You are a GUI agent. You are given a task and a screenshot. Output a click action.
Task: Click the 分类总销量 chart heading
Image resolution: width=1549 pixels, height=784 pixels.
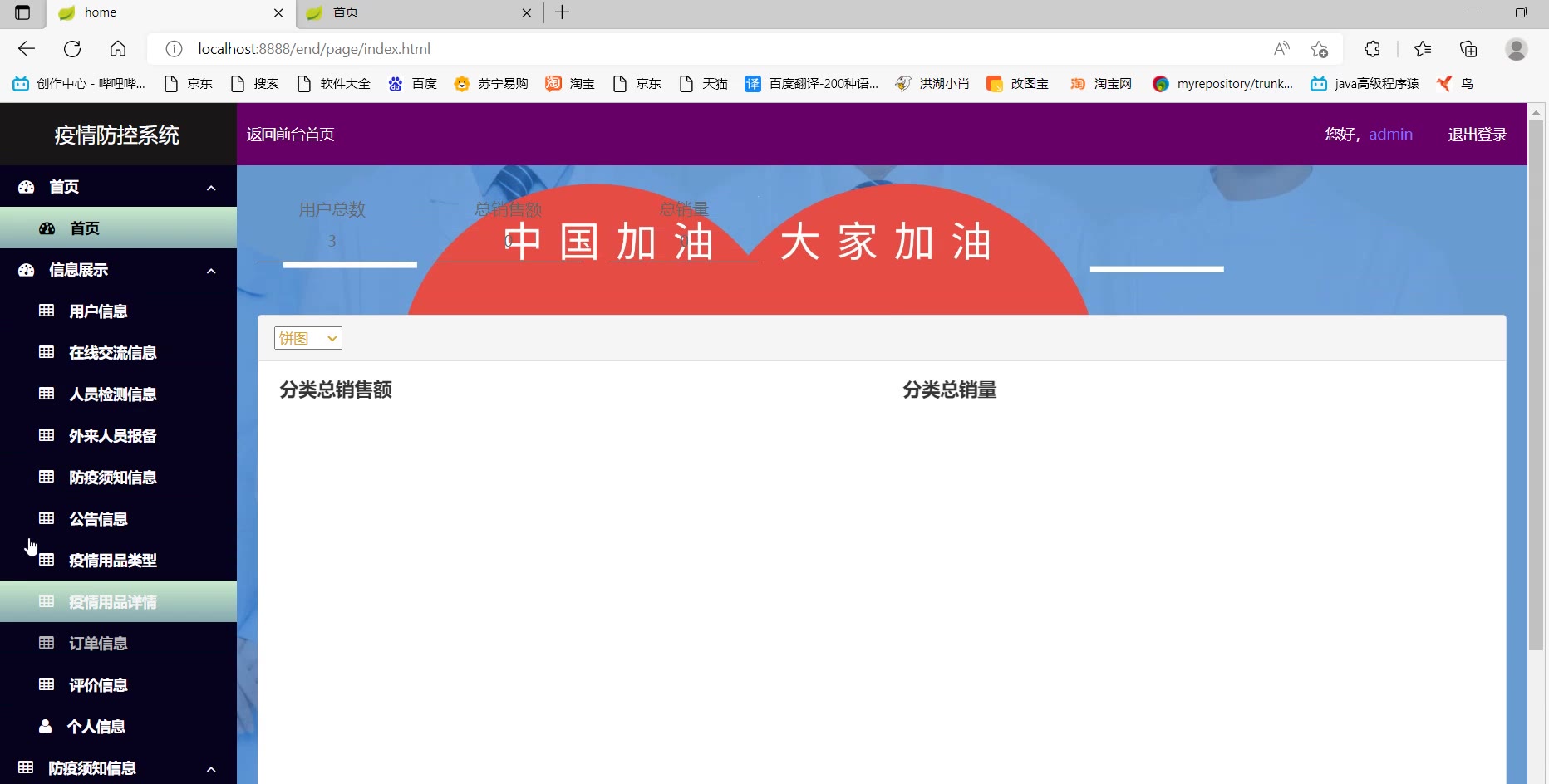(x=950, y=390)
